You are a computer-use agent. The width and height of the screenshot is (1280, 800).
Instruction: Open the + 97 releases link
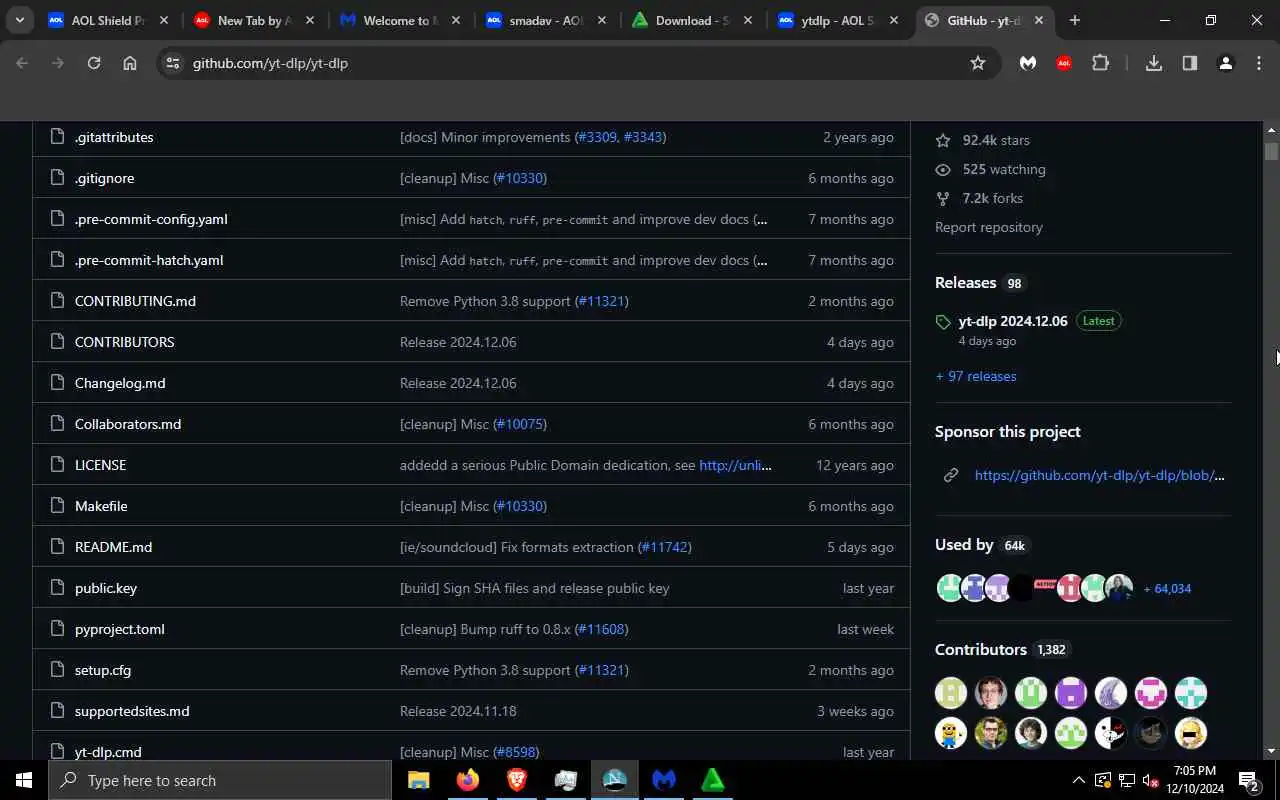coord(976,376)
